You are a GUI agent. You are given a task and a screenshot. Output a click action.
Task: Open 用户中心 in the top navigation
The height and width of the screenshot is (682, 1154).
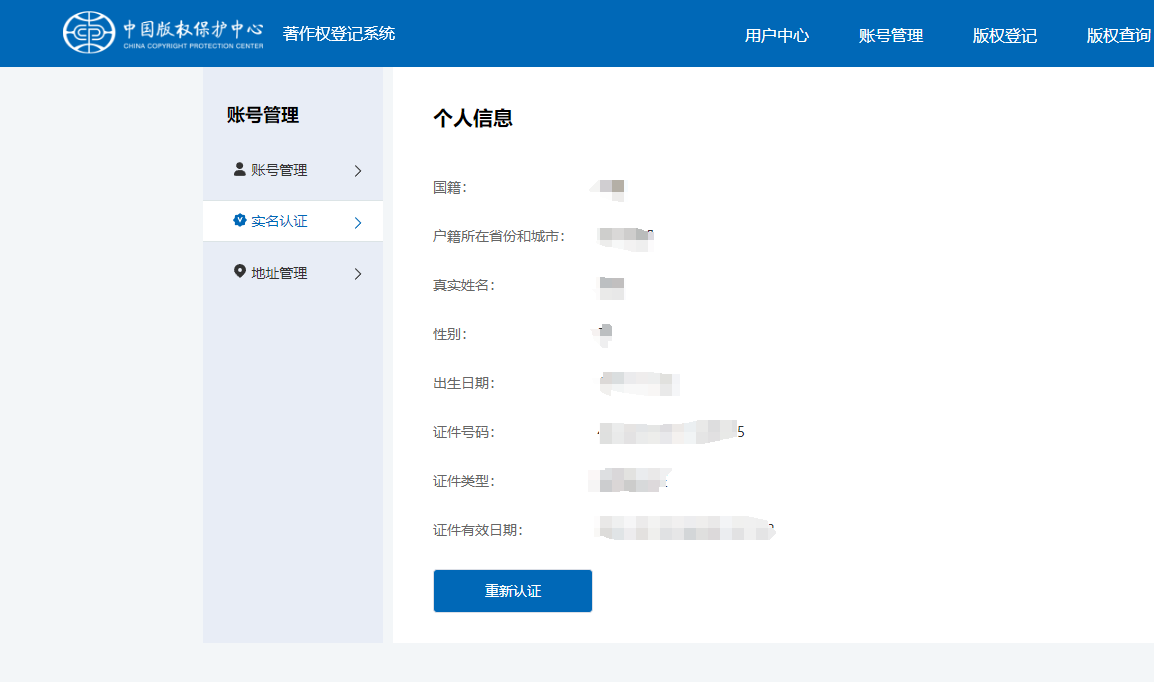pyautogui.click(x=776, y=36)
